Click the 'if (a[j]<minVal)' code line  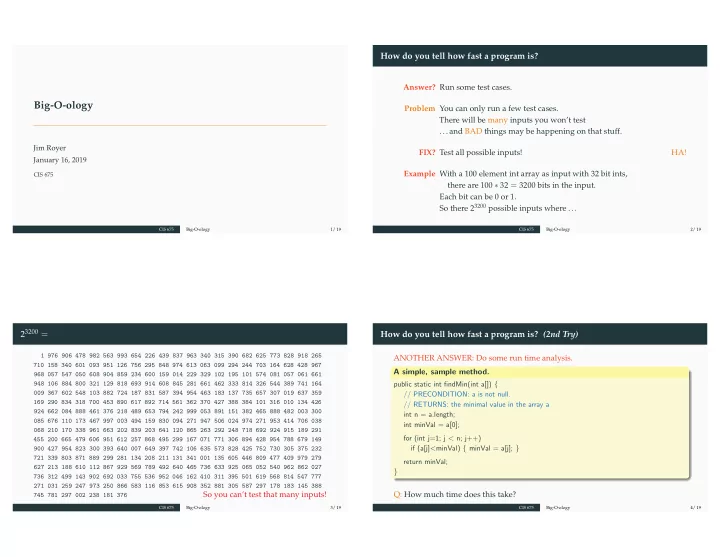tap(464, 448)
